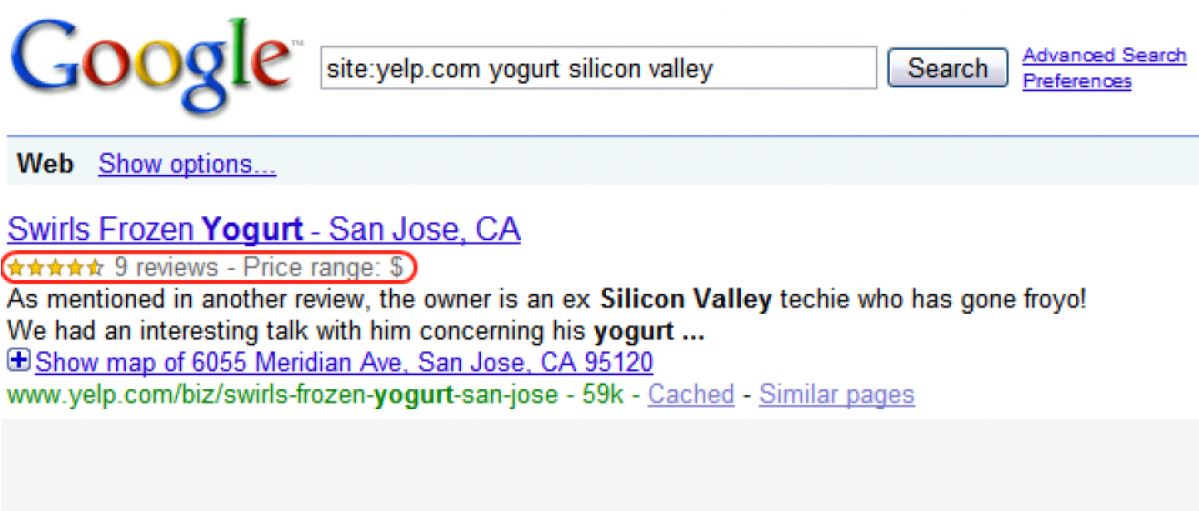Click the five-star rating icons
The image size is (1199, 511).
[x=54, y=268]
